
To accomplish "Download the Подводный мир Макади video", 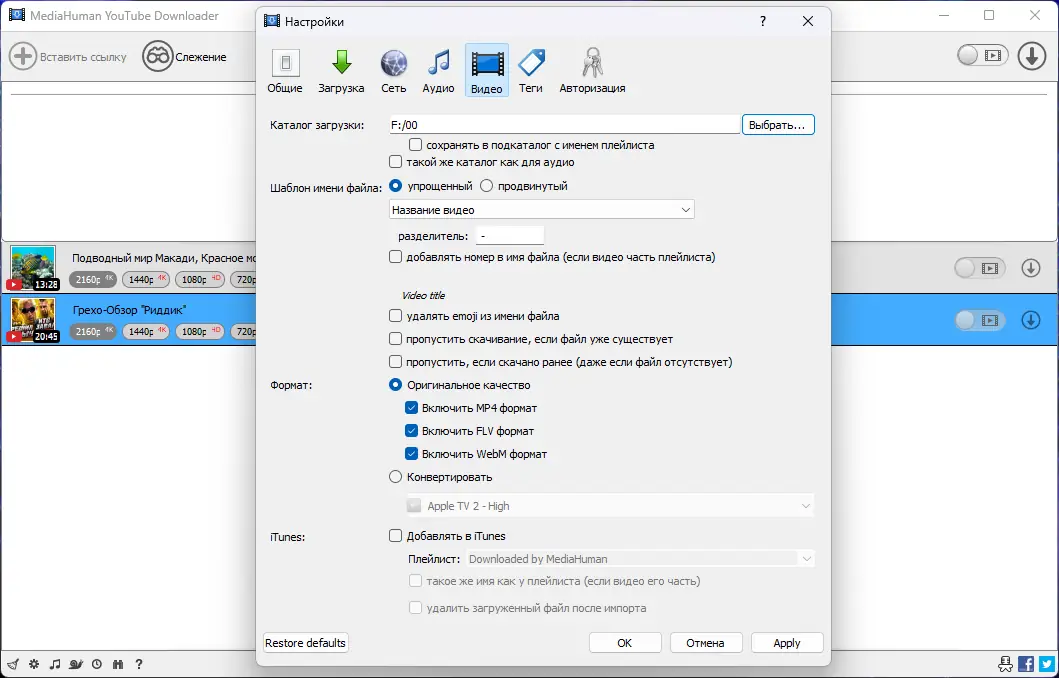I will (x=1031, y=268).
